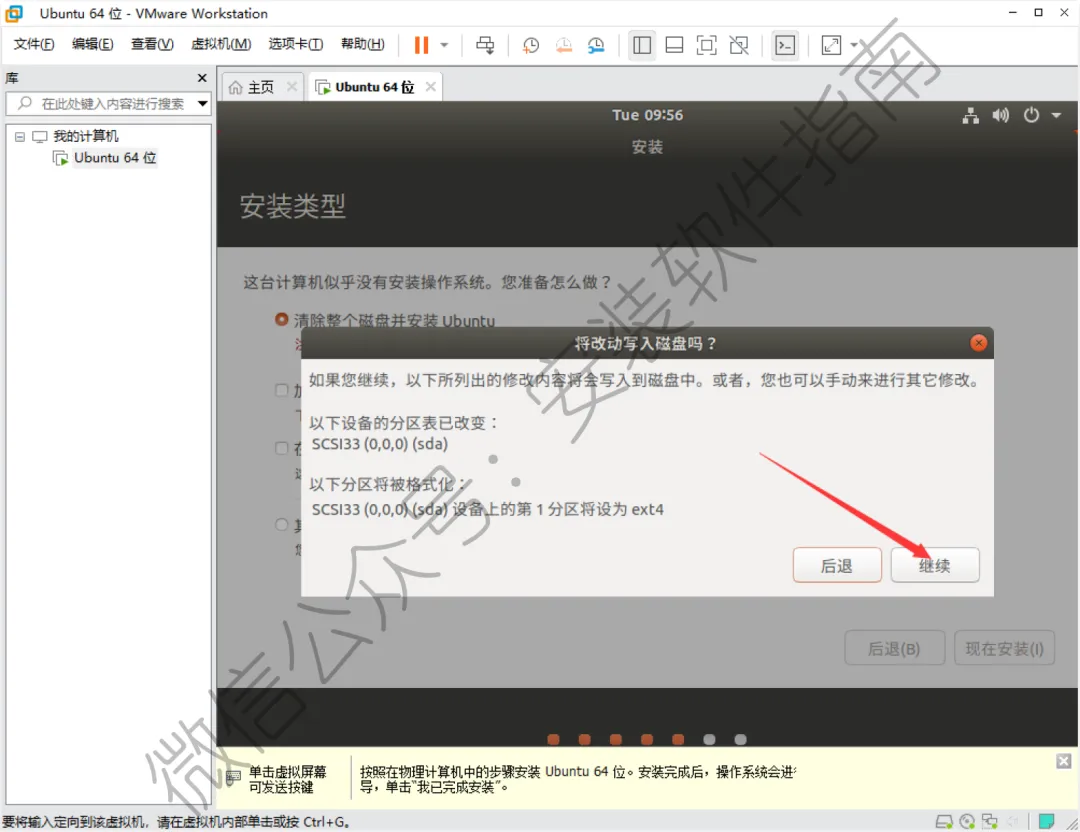The image size is (1080, 832).
Task: Click the 后退(B) installer button
Action: coord(894,648)
